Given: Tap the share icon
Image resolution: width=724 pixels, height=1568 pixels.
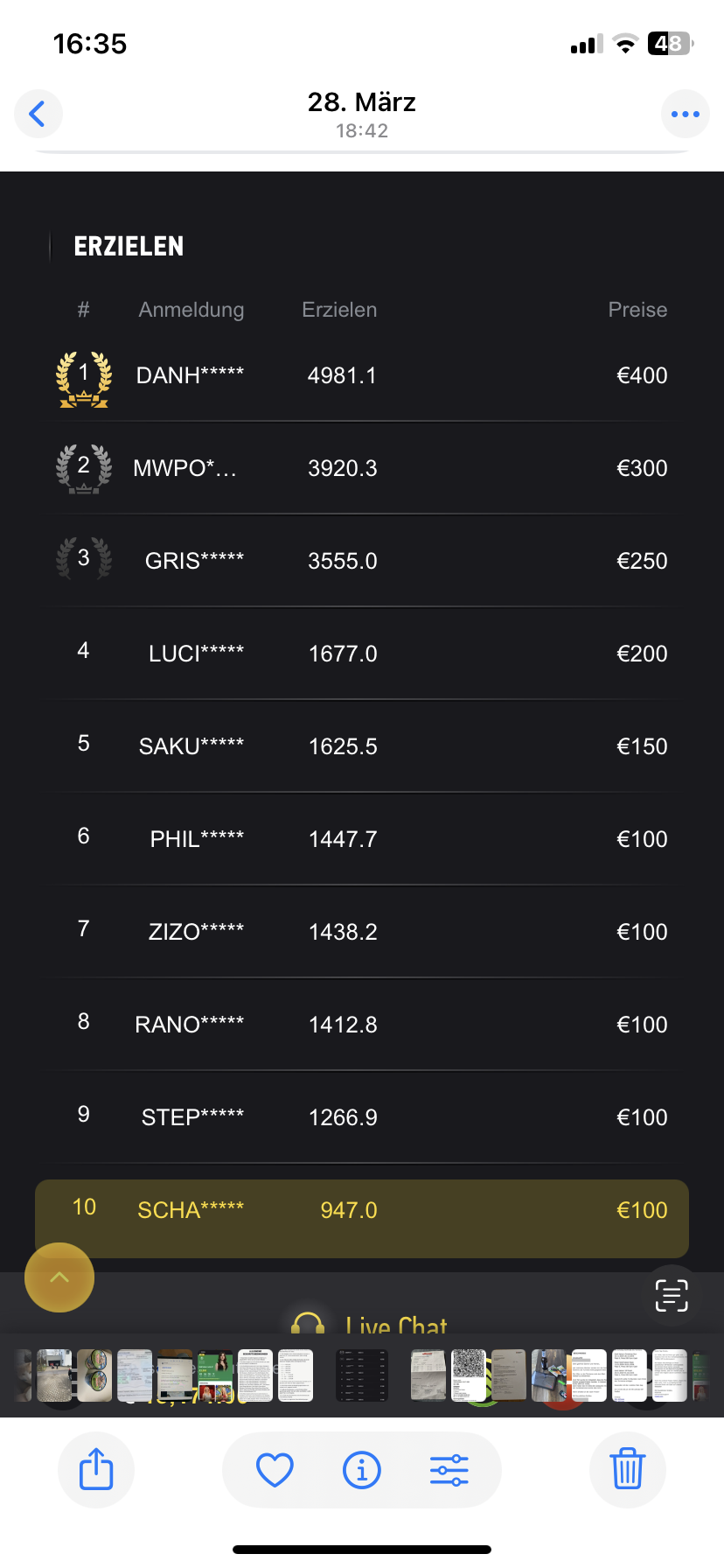Looking at the screenshot, I should (x=96, y=1469).
